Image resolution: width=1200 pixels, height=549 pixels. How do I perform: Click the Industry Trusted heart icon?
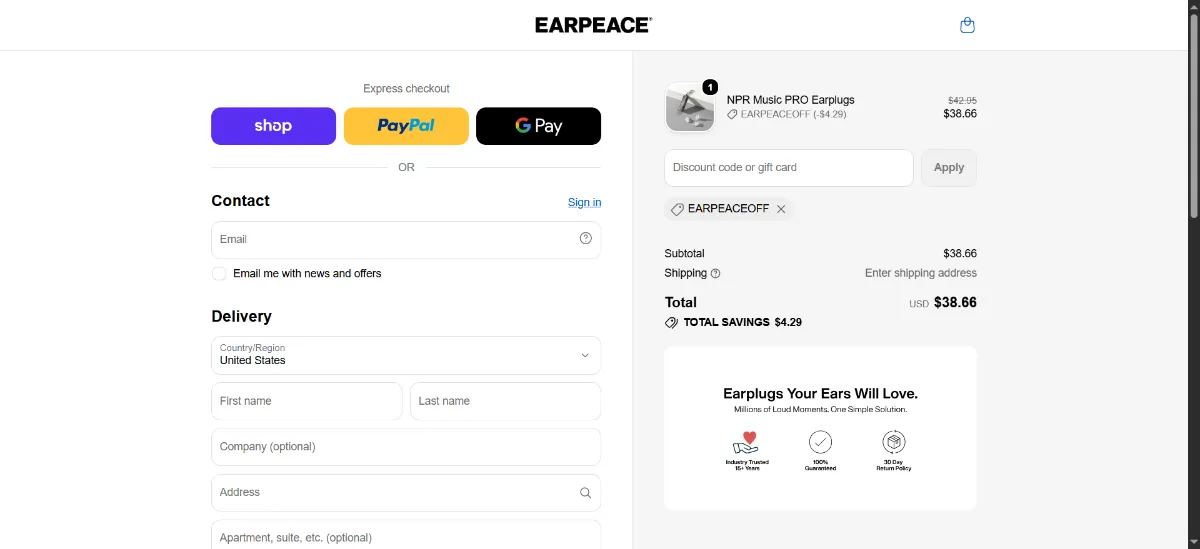744,442
